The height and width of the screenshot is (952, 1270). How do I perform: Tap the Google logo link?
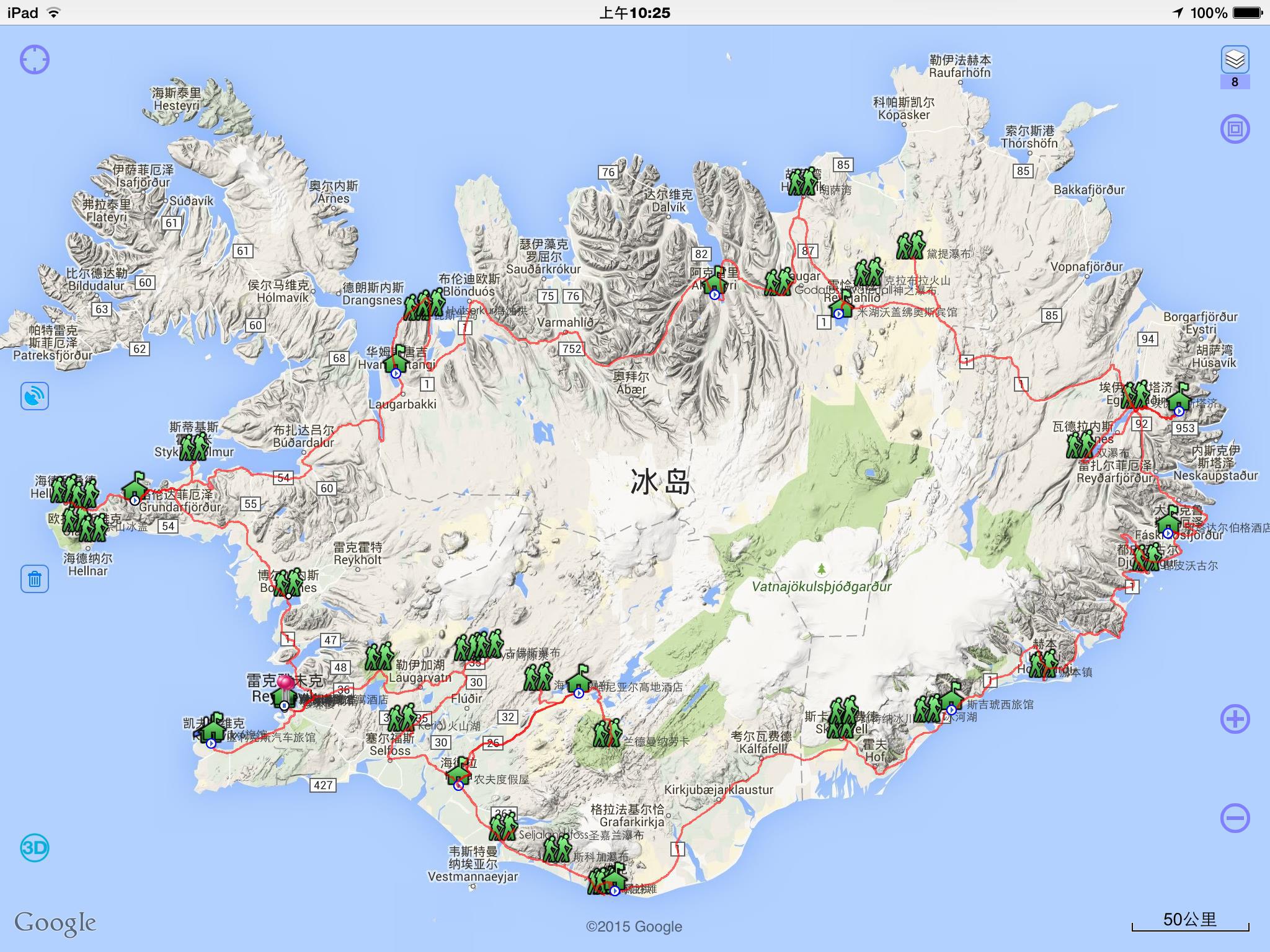55,923
